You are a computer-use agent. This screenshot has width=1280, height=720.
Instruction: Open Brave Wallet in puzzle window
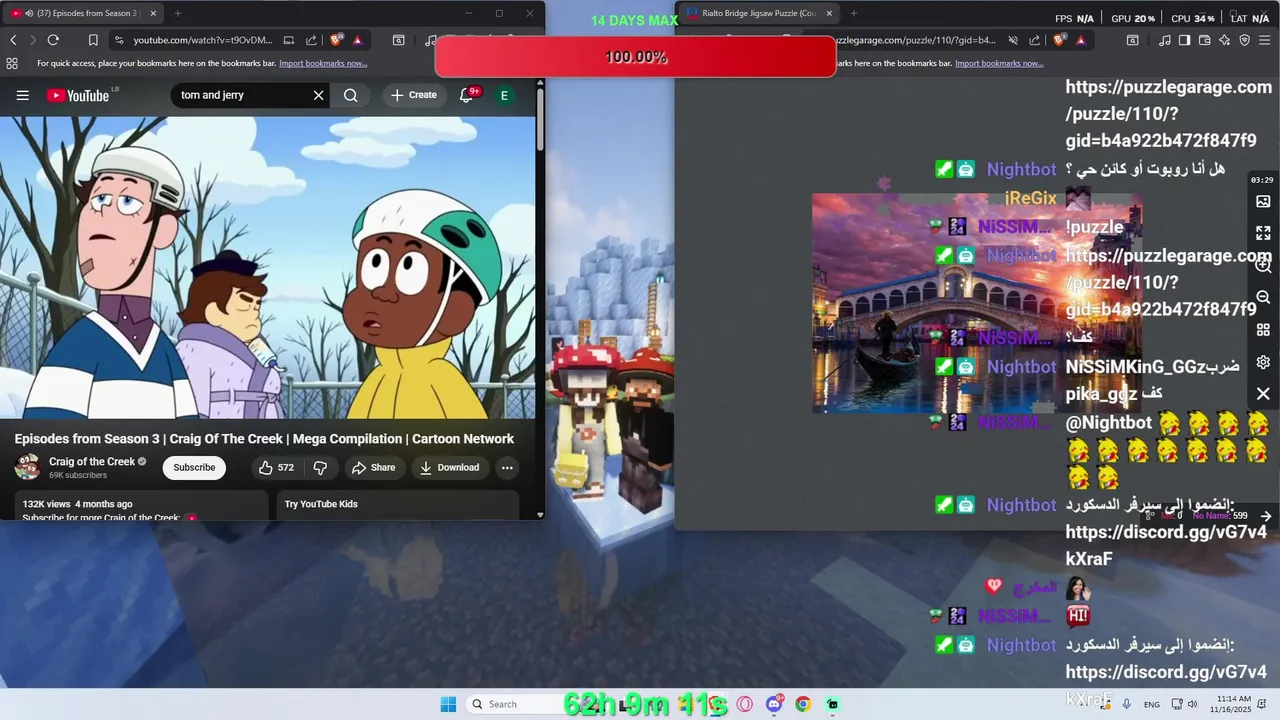coord(1205,40)
